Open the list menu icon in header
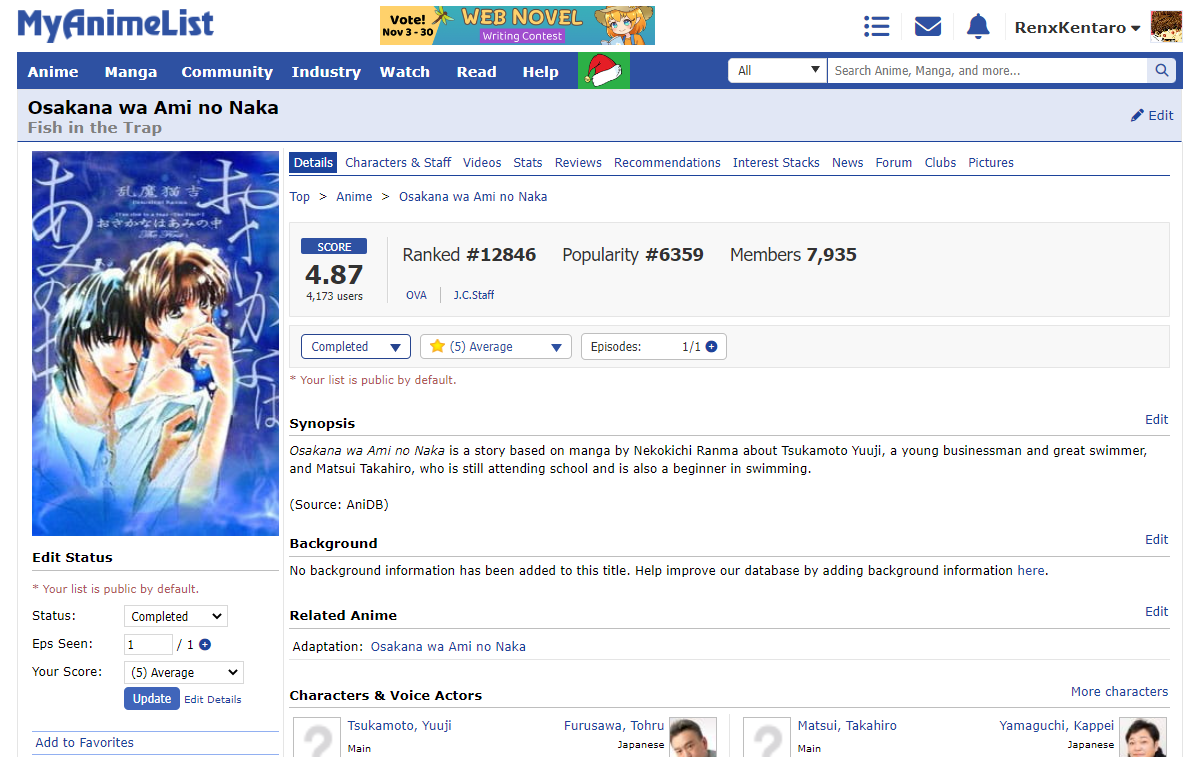This screenshot has width=1204, height=757. (877, 27)
